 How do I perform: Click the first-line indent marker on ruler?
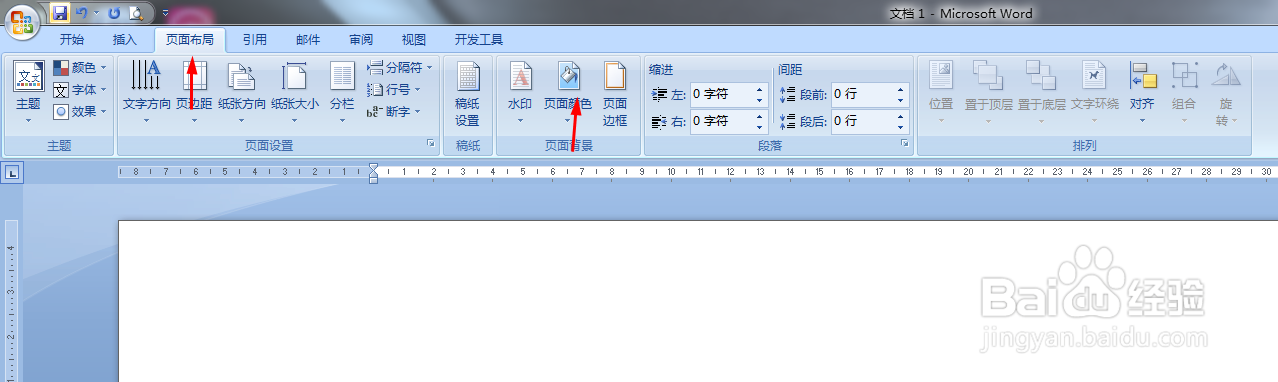point(374,167)
